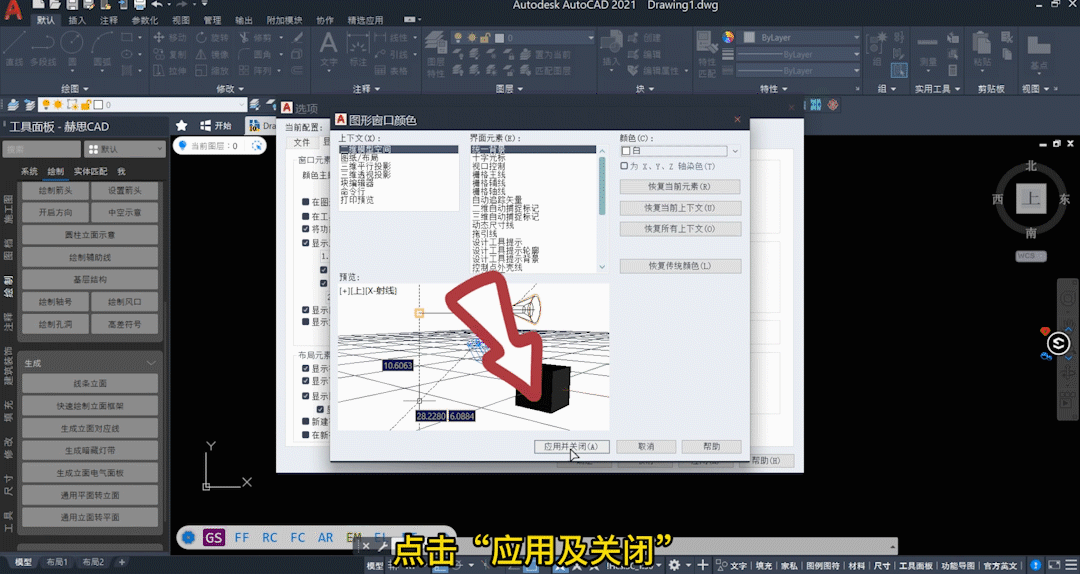1080x574 pixels.
Task: Select 十字光标 in interface element list
Action: click(488, 158)
